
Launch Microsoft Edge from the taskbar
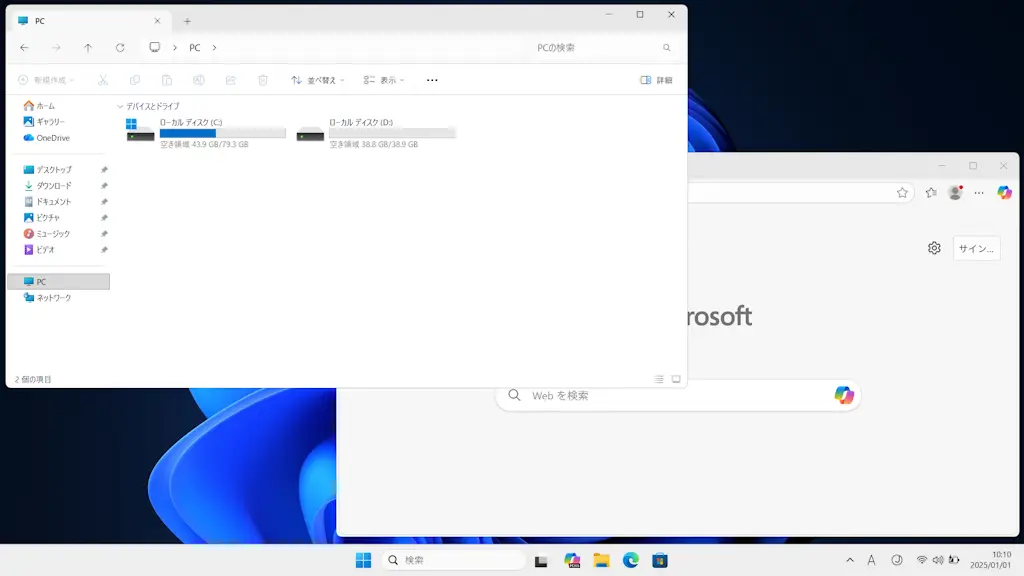(x=630, y=560)
